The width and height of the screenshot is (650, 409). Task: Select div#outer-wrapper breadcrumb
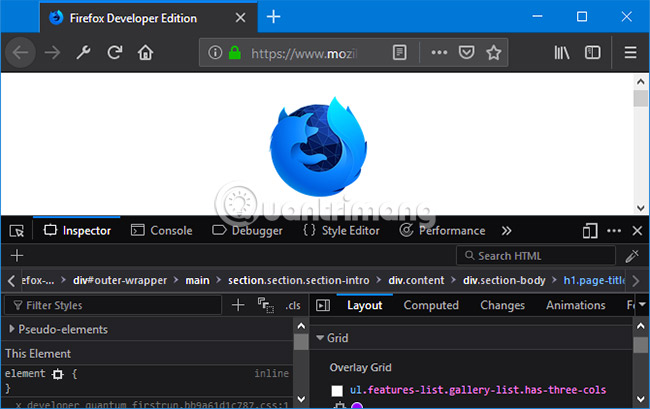coord(120,281)
